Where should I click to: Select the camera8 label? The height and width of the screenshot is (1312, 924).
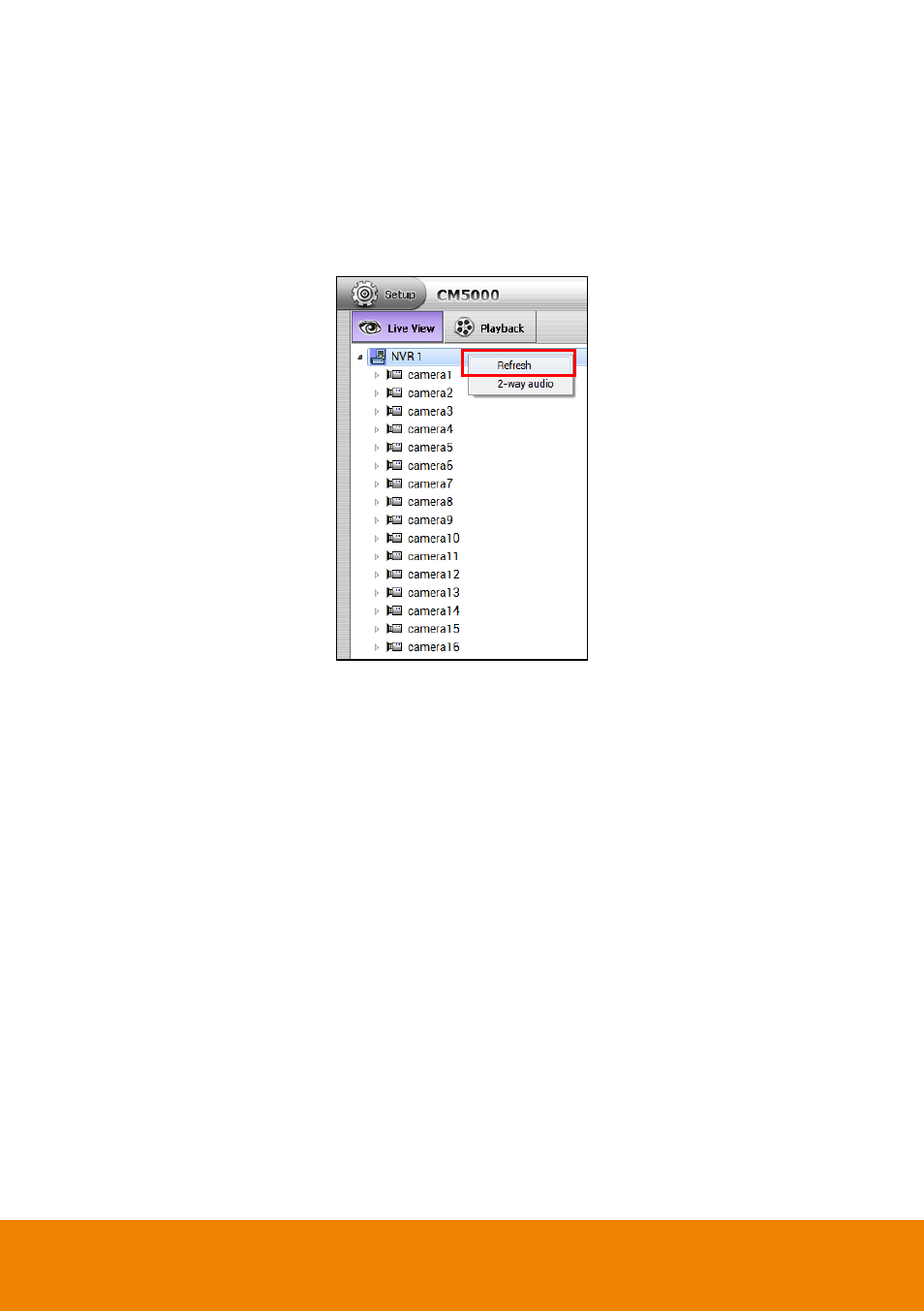click(x=430, y=502)
